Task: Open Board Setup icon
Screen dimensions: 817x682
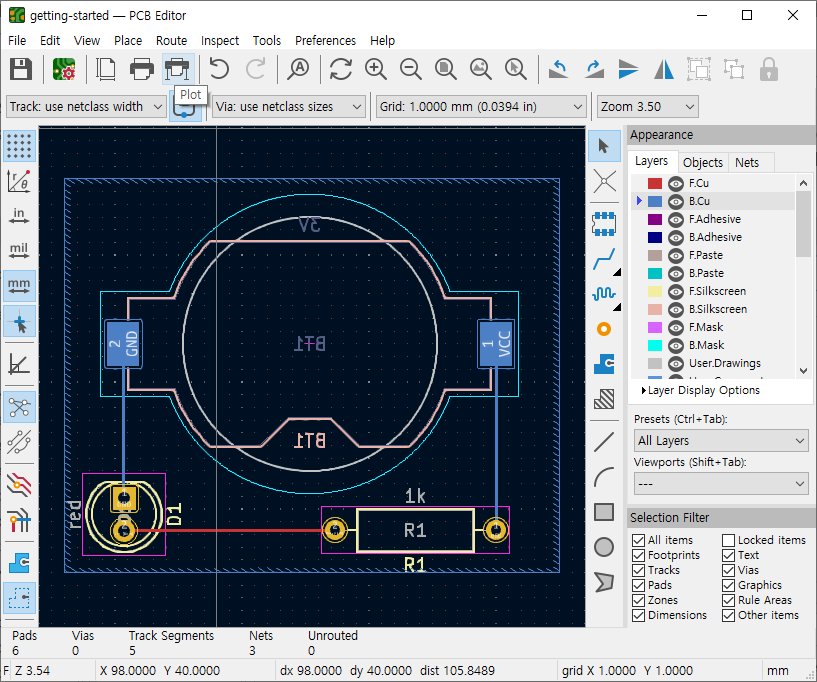Action: (x=64, y=69)
